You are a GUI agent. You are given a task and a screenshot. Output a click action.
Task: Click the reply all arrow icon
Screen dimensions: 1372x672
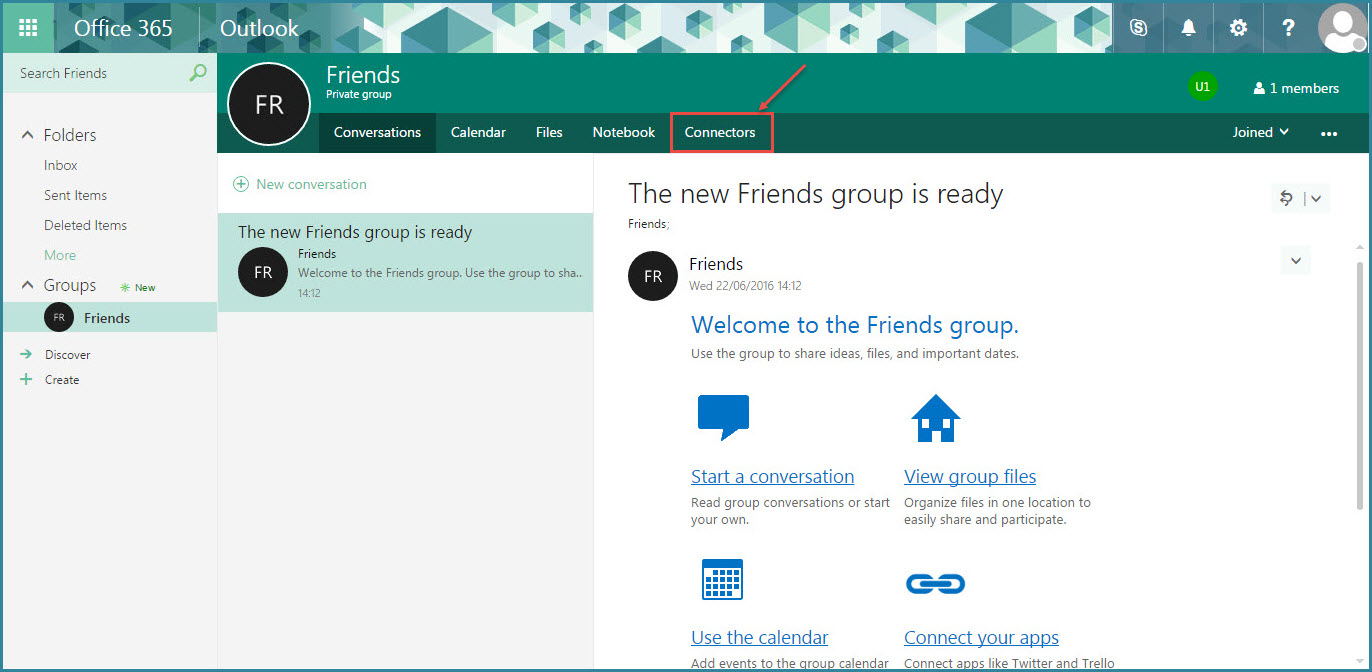[1286, 198]
